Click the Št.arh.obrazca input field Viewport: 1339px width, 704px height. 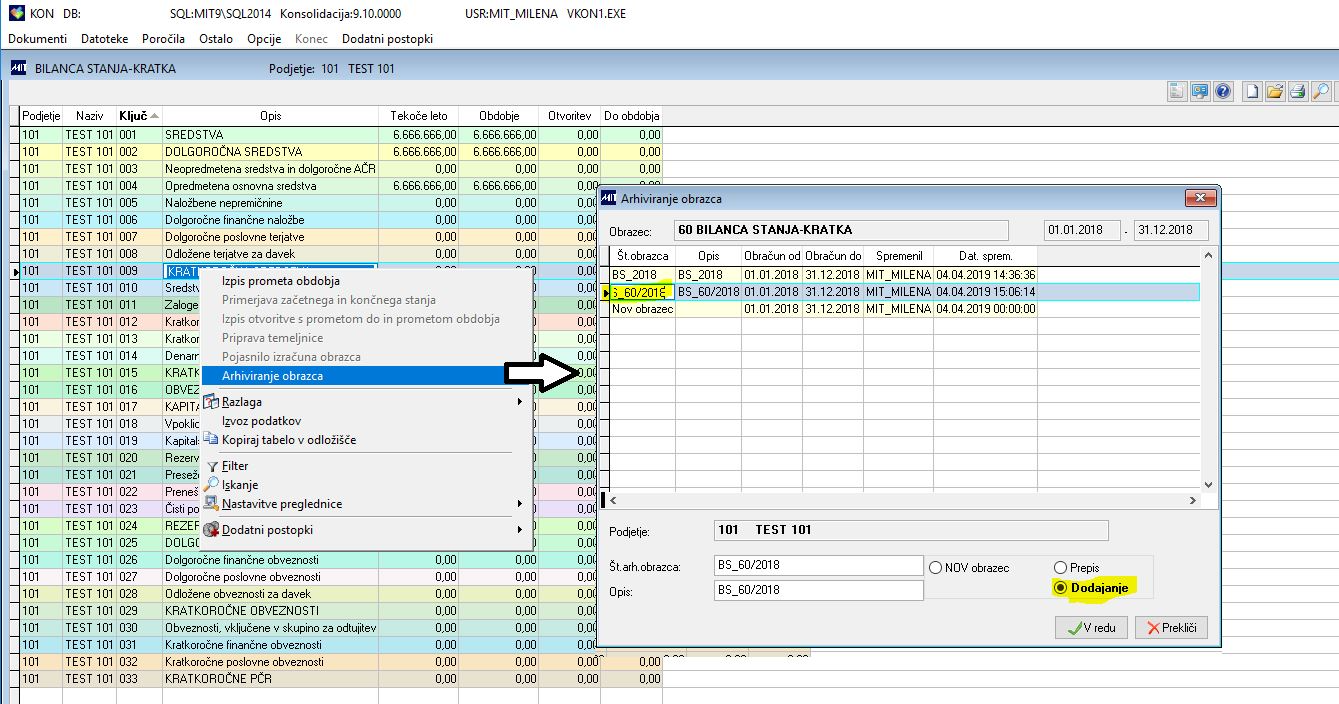tap(819, 565)
